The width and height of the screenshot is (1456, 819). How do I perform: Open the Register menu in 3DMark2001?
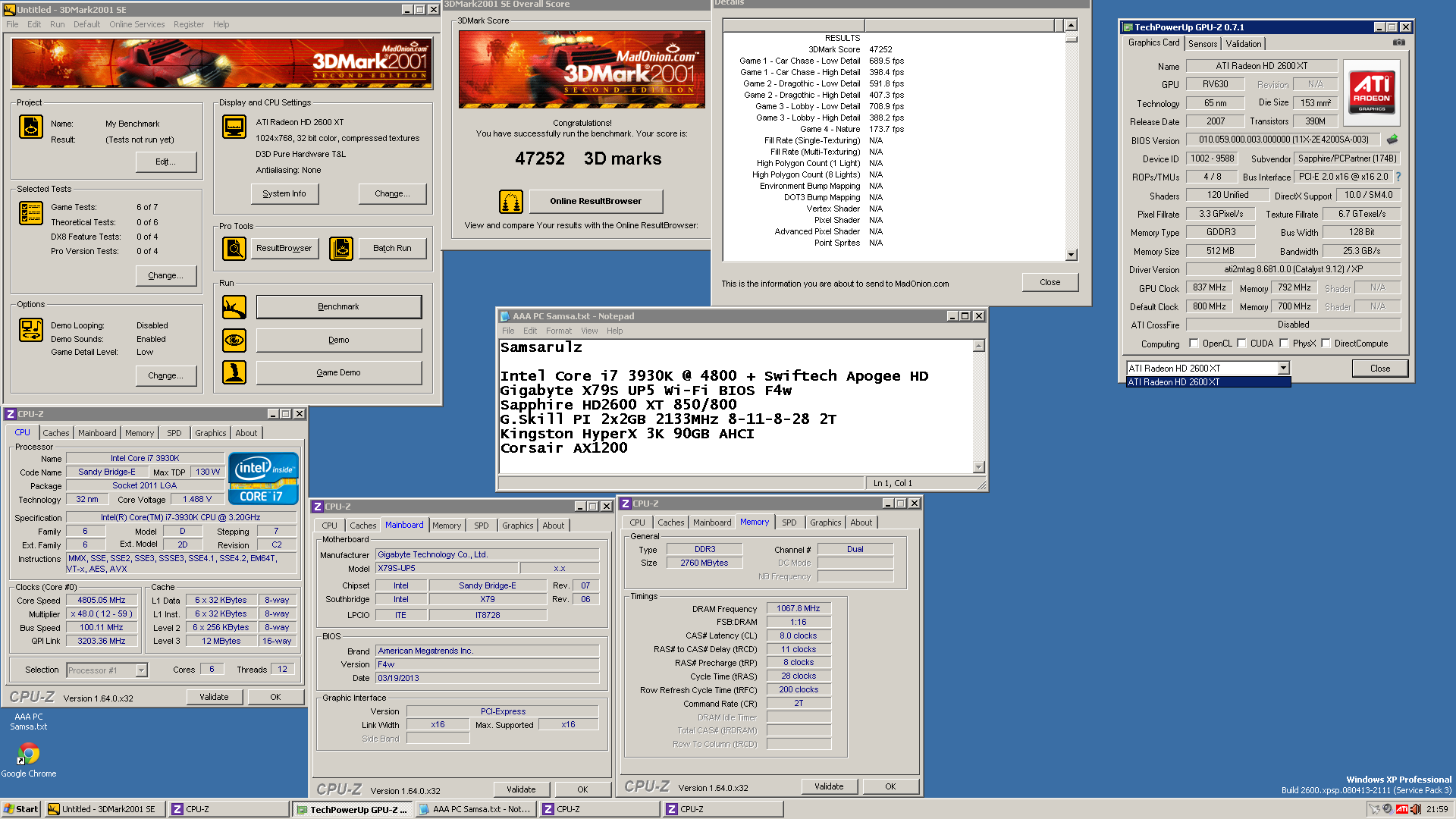pos(188,24)
